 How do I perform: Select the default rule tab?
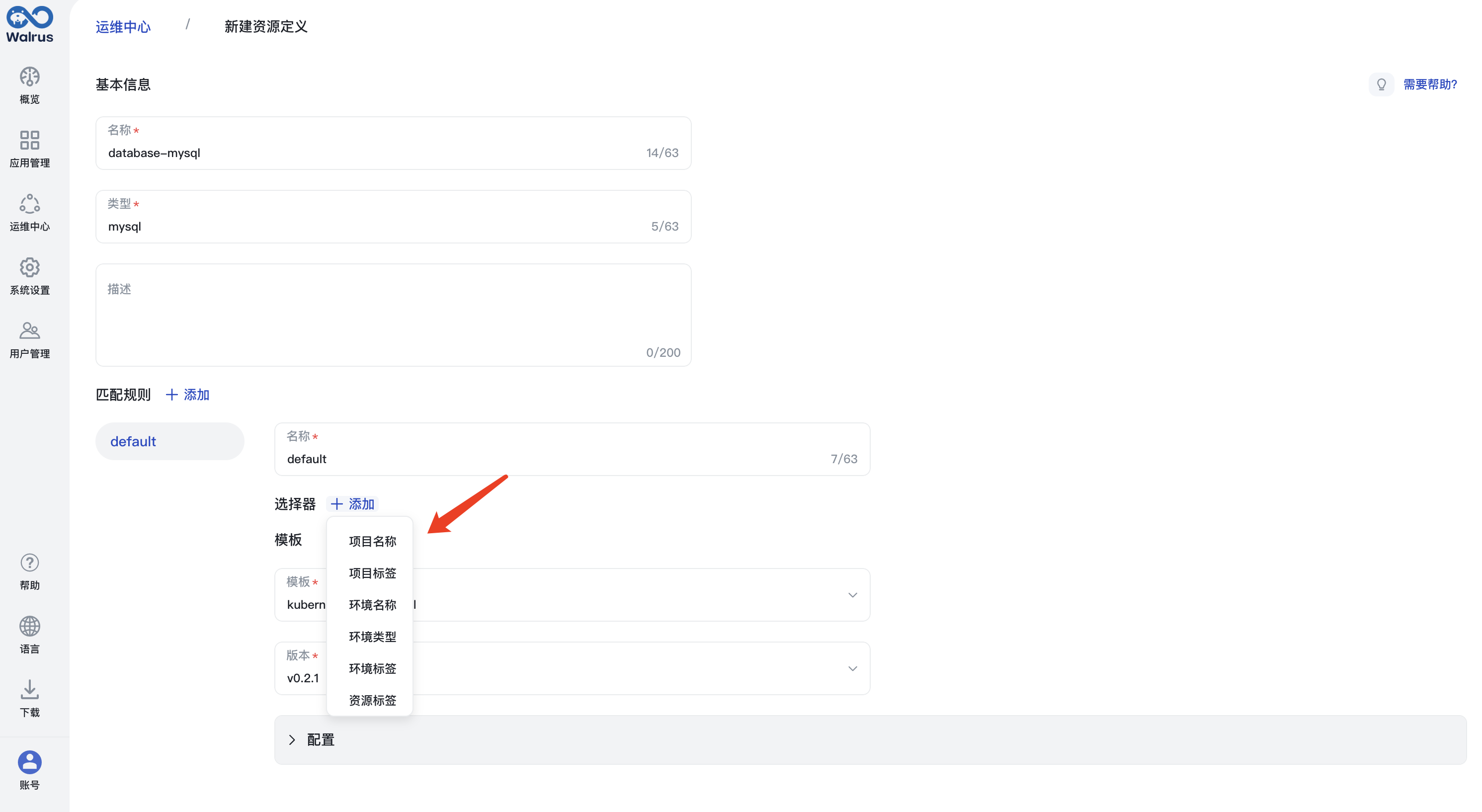[169, 441]
